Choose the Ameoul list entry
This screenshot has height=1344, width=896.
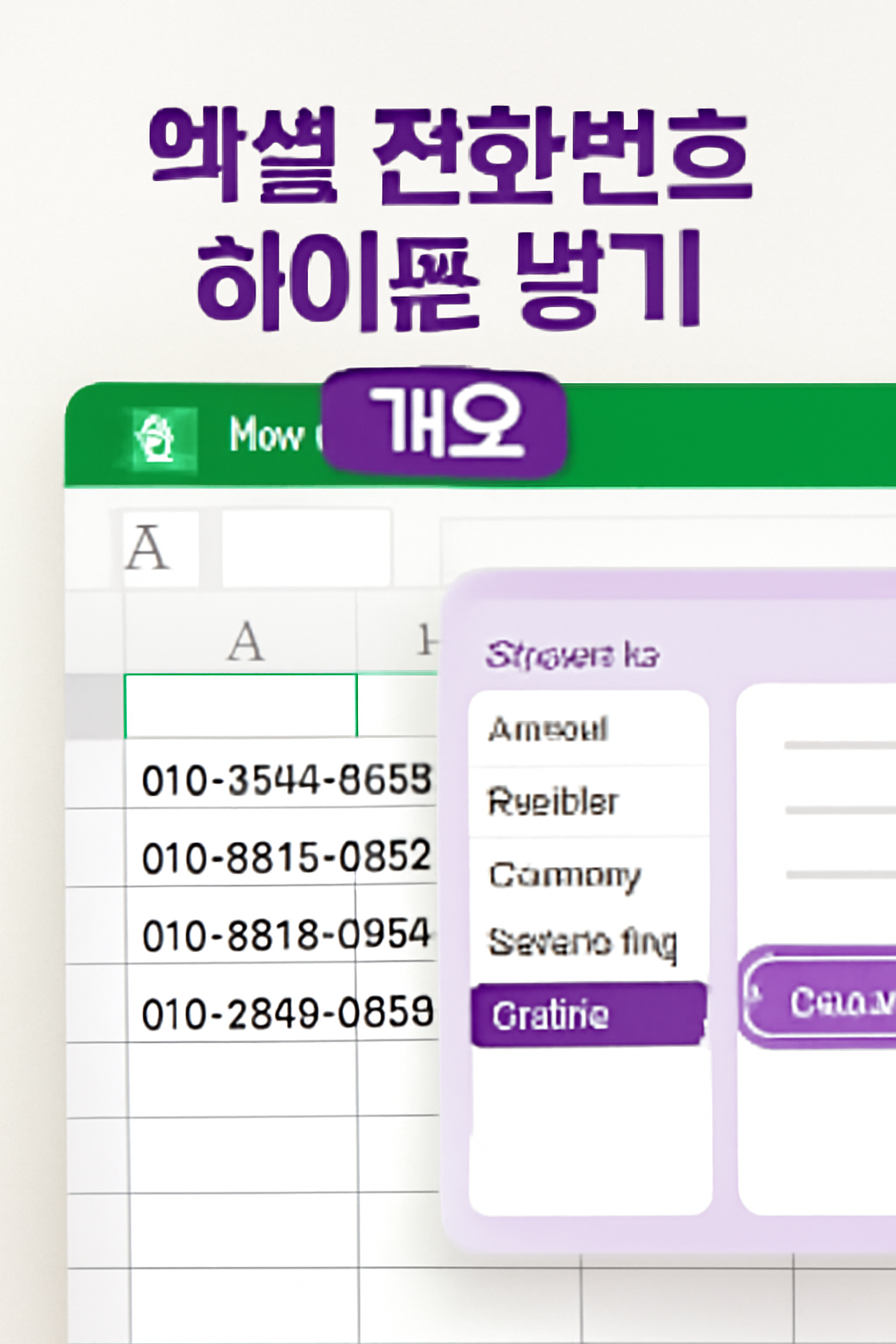(588, 729)
